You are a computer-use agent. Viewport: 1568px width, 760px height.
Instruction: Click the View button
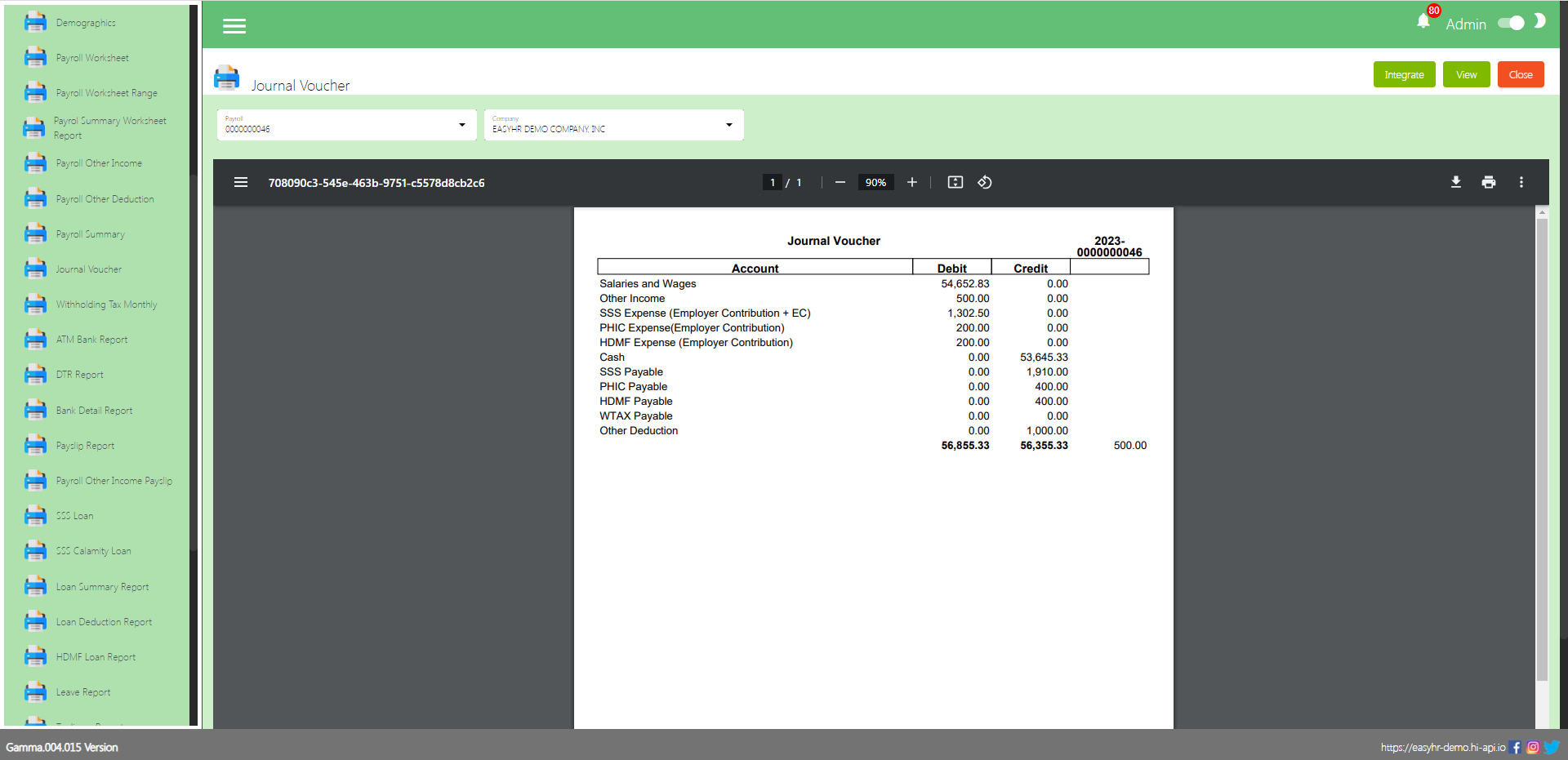coord(1466,74)
